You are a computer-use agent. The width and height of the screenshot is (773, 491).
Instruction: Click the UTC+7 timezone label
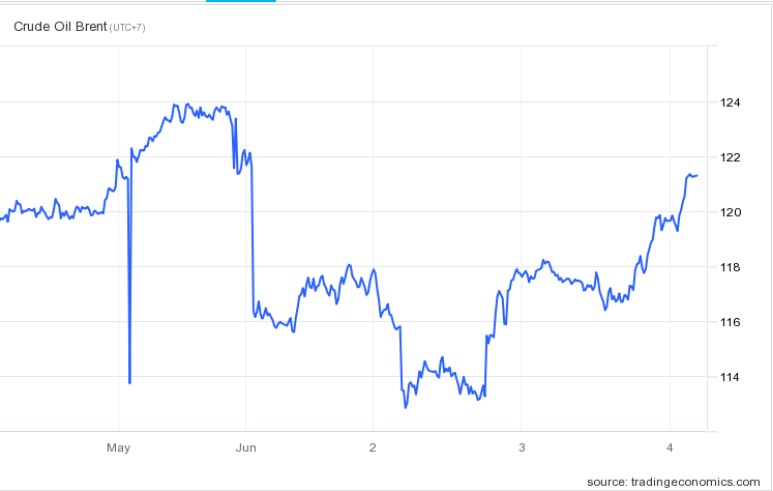click(x=127, y=27)
